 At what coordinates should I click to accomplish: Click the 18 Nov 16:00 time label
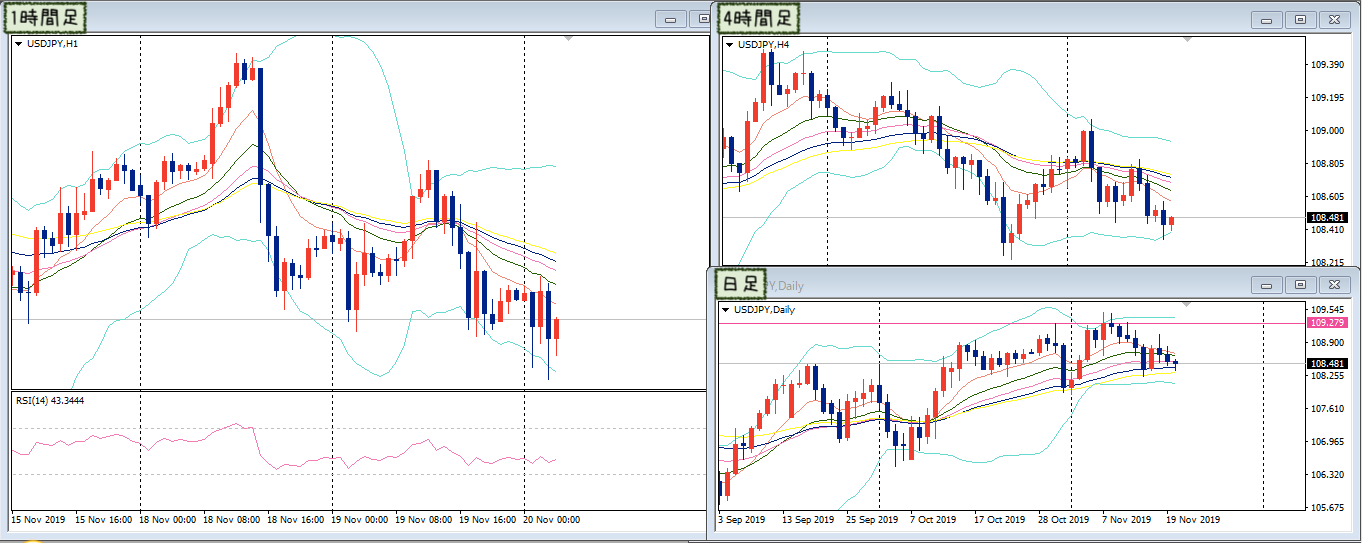click(x=295, y=520)
